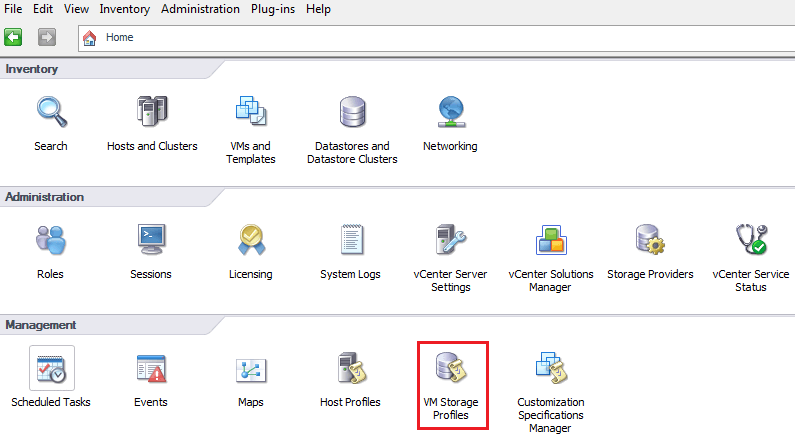This screenshot has height=437, width=797.
Task: Open the File menu
Action: 13,9
